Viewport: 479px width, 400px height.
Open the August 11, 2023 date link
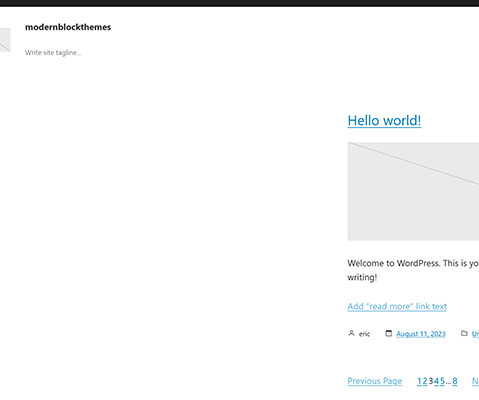tap(421, 334)
